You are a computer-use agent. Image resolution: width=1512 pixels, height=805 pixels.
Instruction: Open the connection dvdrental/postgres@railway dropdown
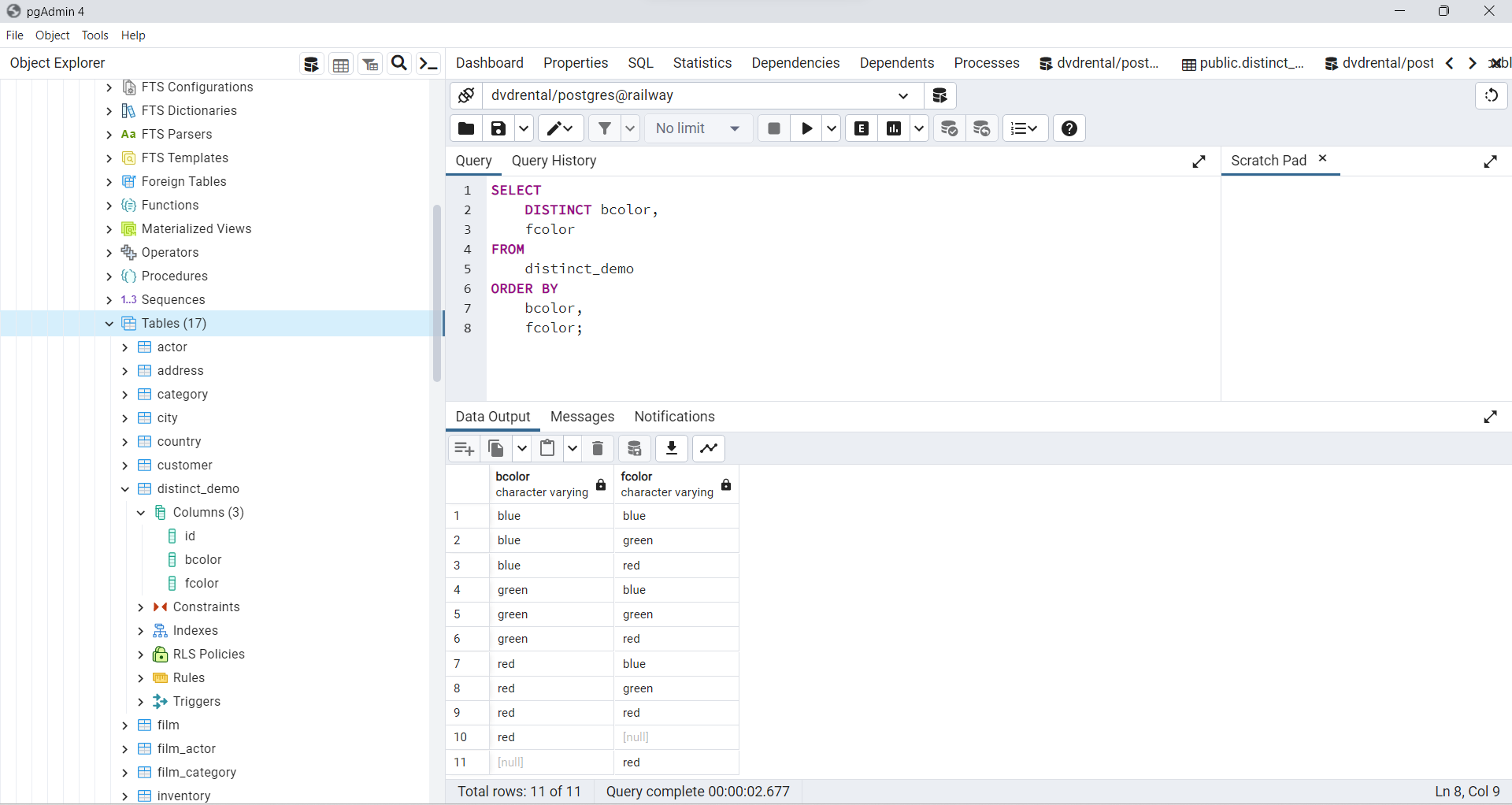(903, 95)
